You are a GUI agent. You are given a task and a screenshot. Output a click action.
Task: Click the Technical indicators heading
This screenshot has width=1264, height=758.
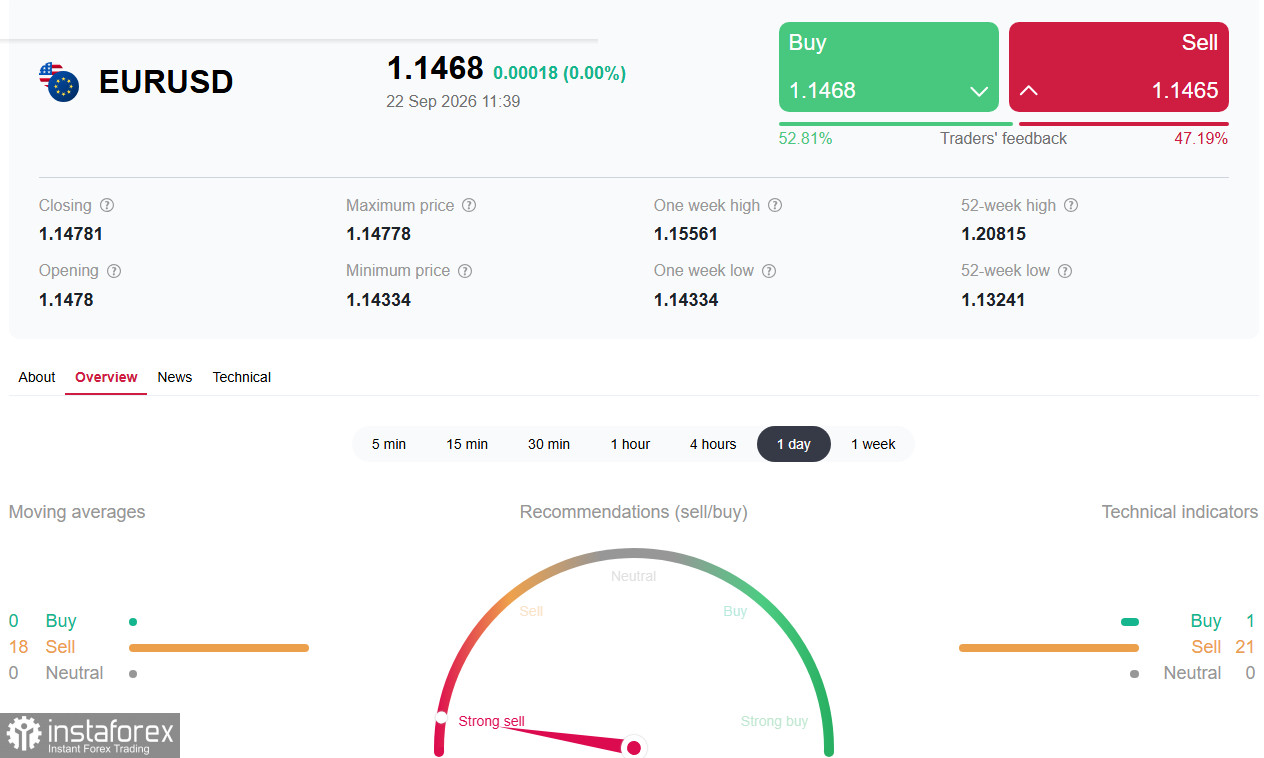click(x=1180, y=512)
